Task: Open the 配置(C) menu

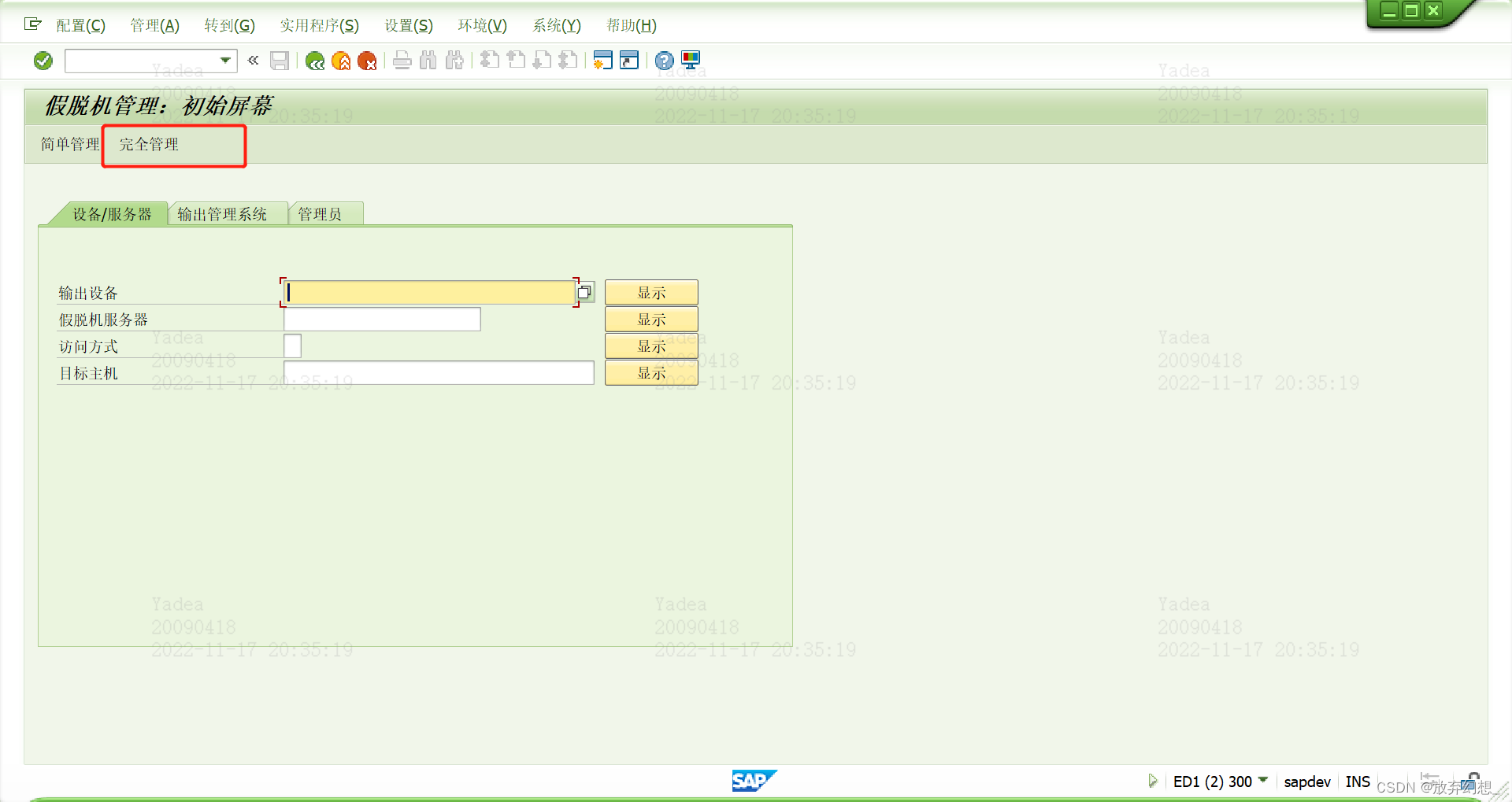Action: coord(81,26)
